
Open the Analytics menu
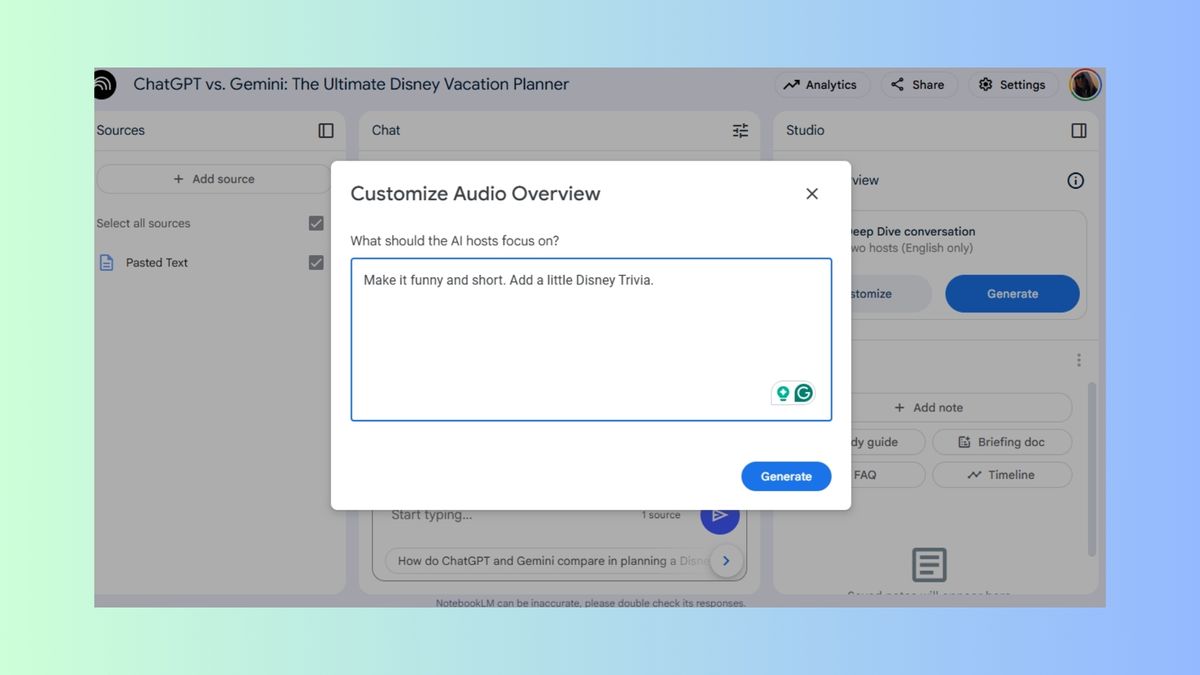pyautogui.click(x=822, y=84)
